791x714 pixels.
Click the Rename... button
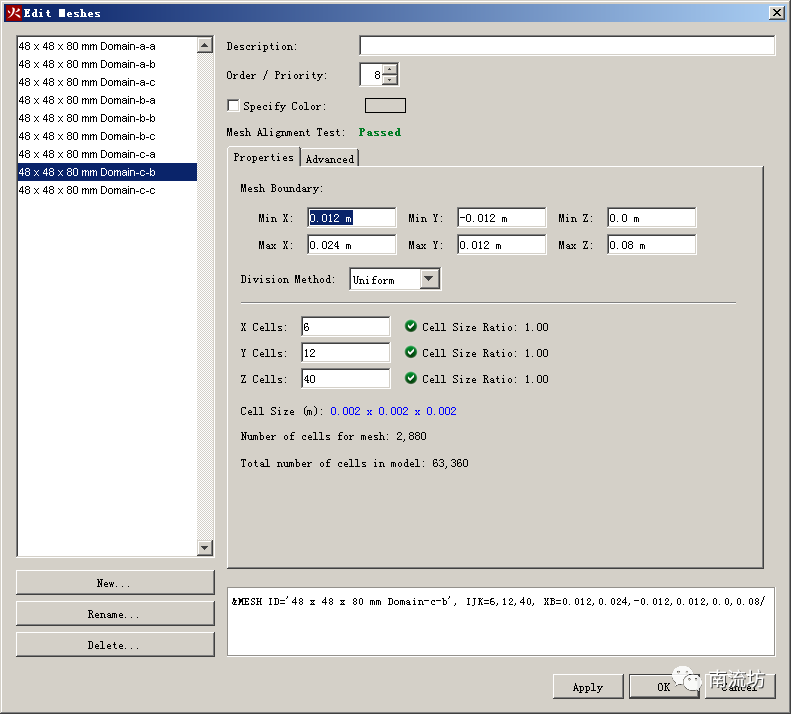[115, 614]
